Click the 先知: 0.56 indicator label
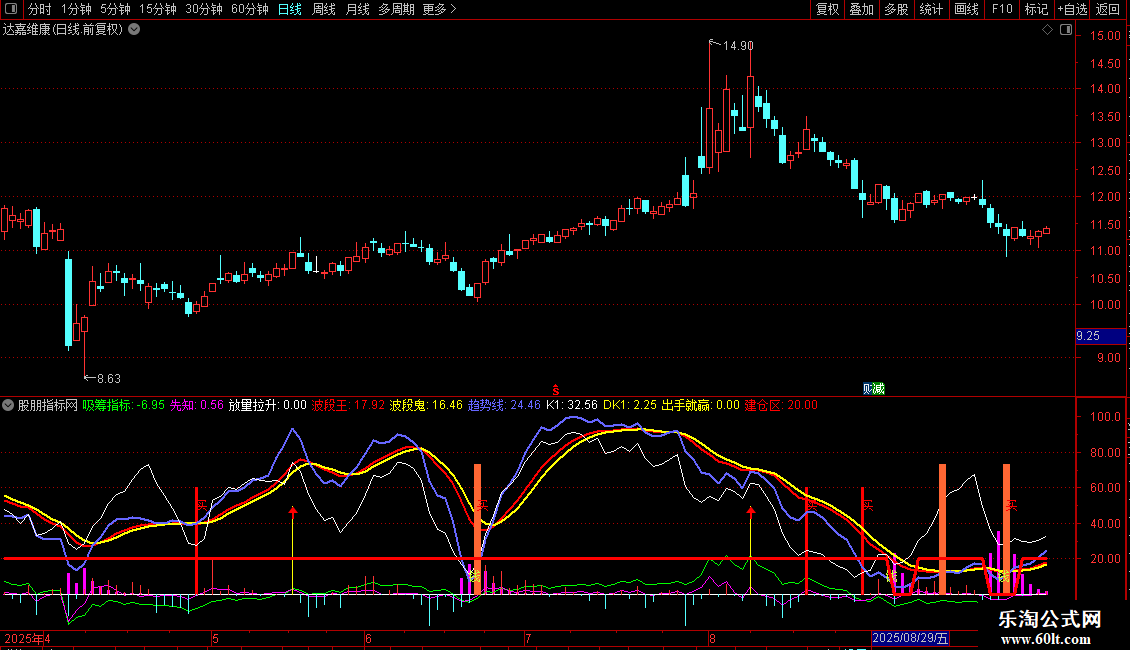The width and height of the screenshot is (1130, 650). 196,405
